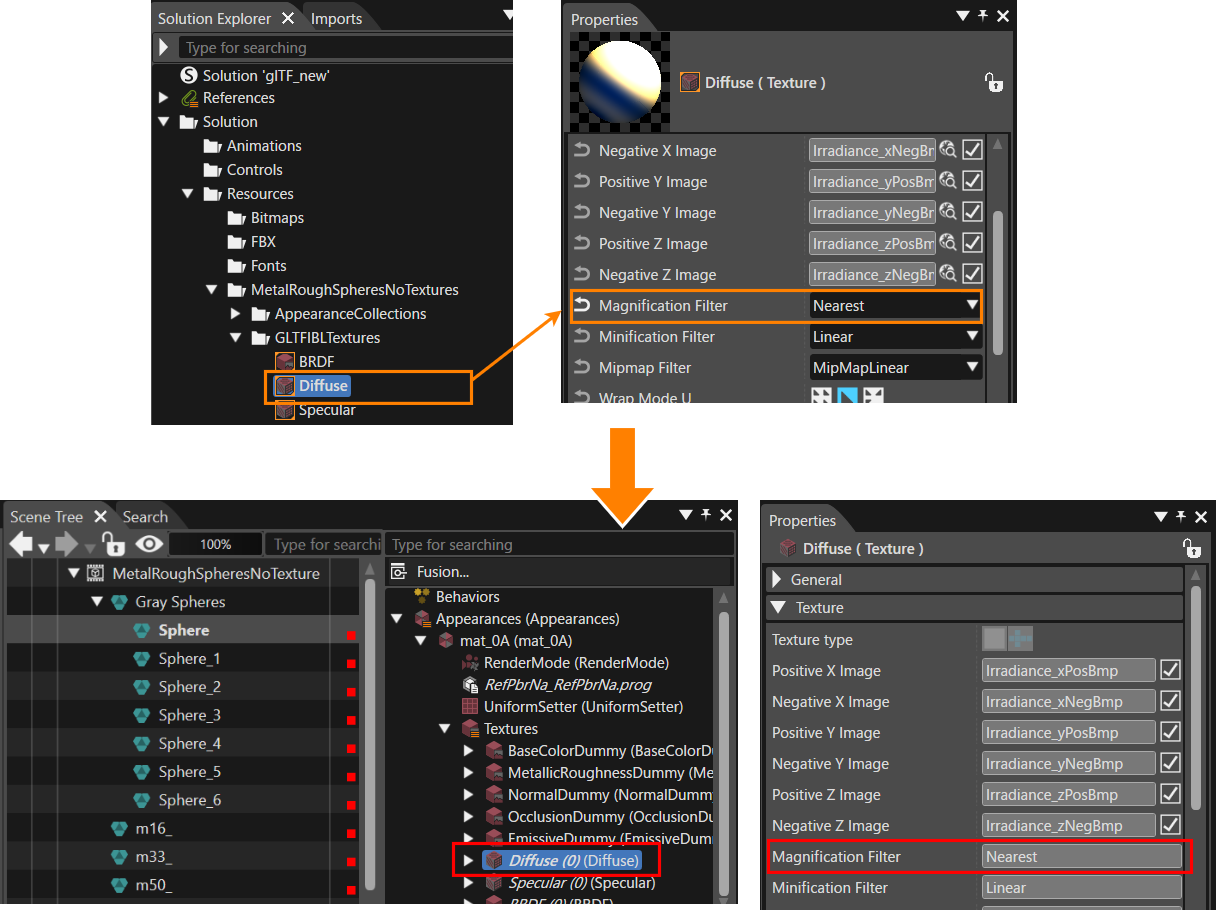Switch to the Search tab beside Scene Tree
This screenshot has height=910, width=1216.
click(x=145, y=517)
